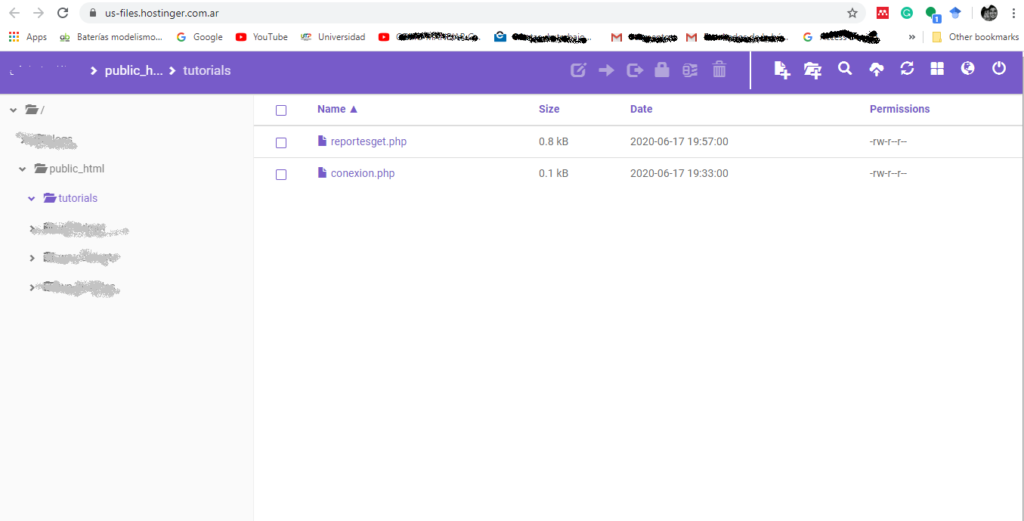Collapse the public_html folder chevron

[22, 169]
